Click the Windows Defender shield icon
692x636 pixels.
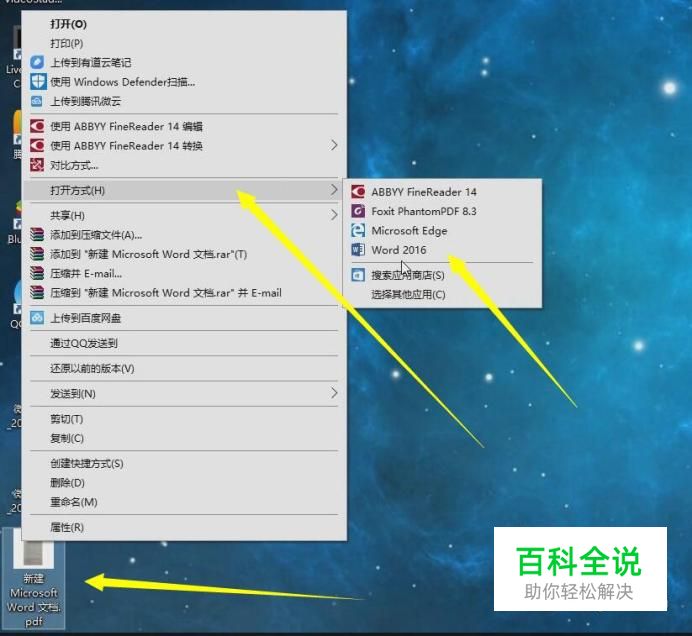coord(37,82)
